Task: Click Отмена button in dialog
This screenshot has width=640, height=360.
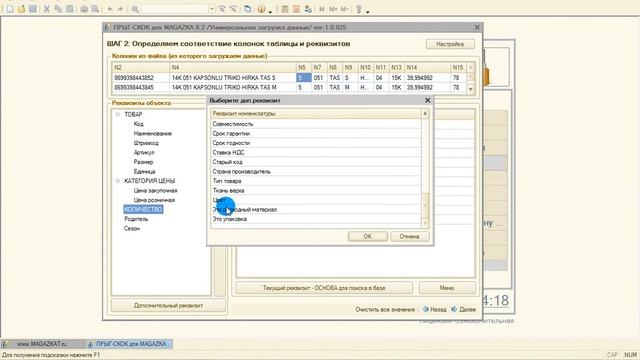Action: [409, 236]
